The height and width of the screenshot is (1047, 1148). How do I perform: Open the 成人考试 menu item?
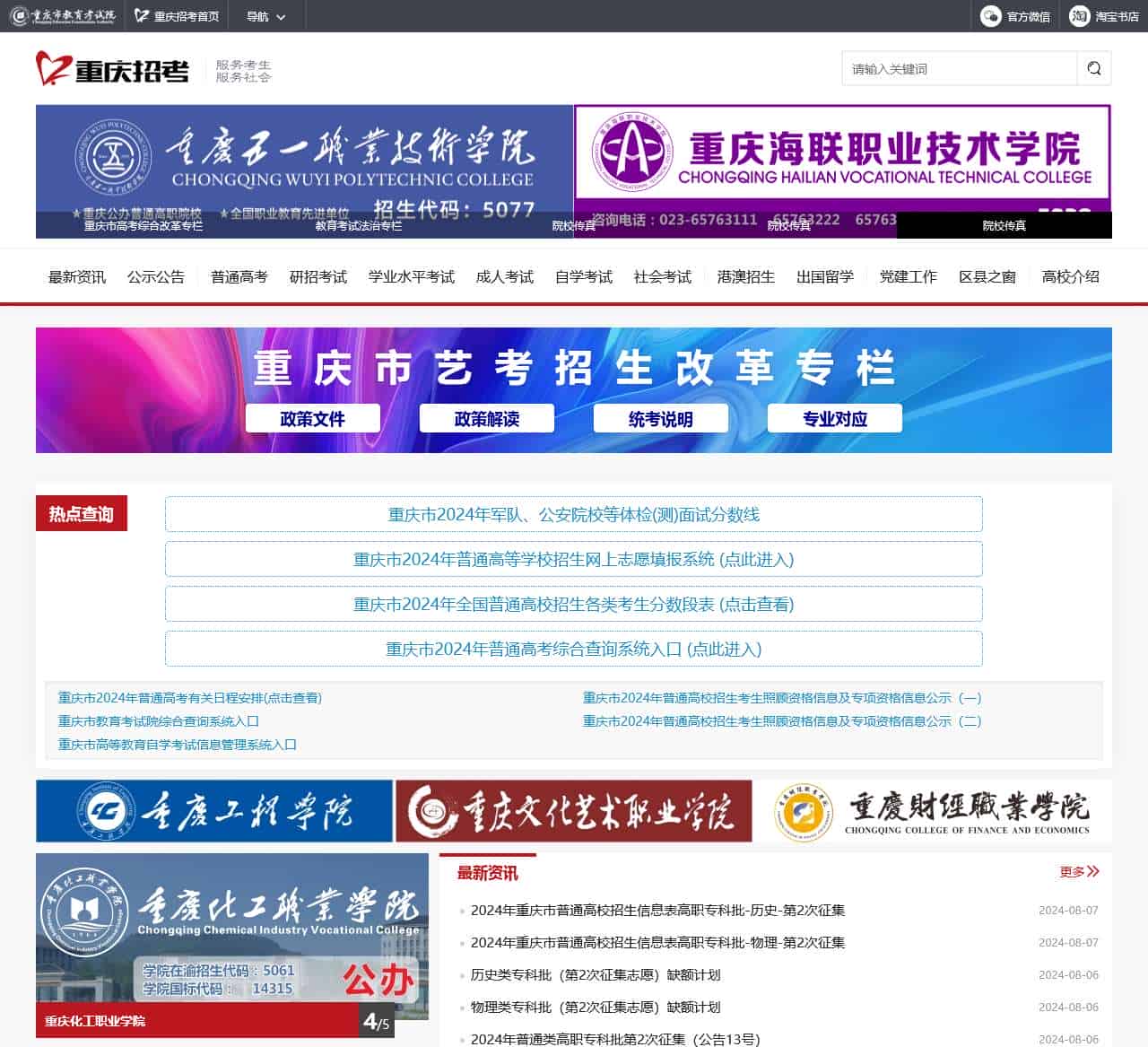[x=505, y=277]
